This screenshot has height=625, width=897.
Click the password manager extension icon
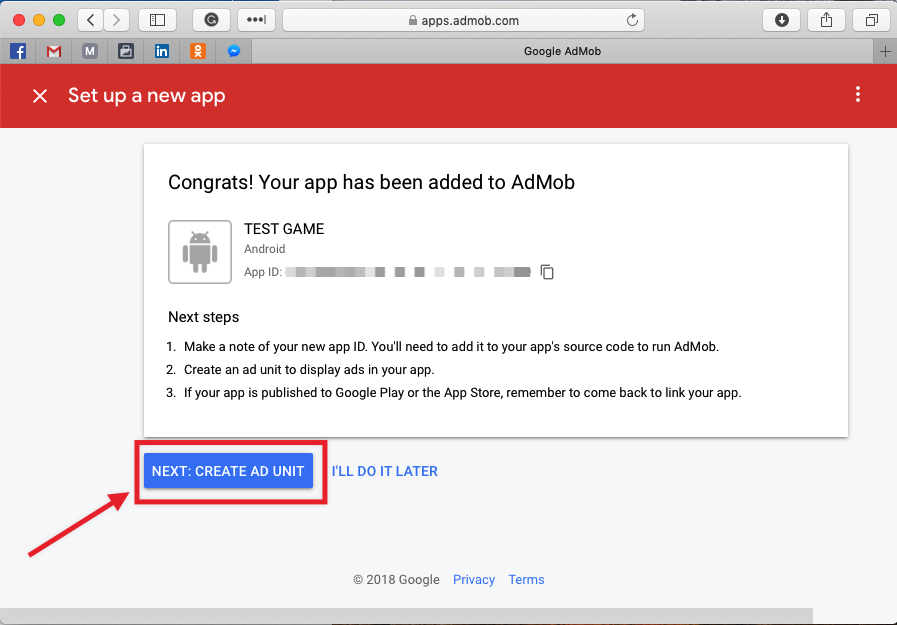pos(256,21)
